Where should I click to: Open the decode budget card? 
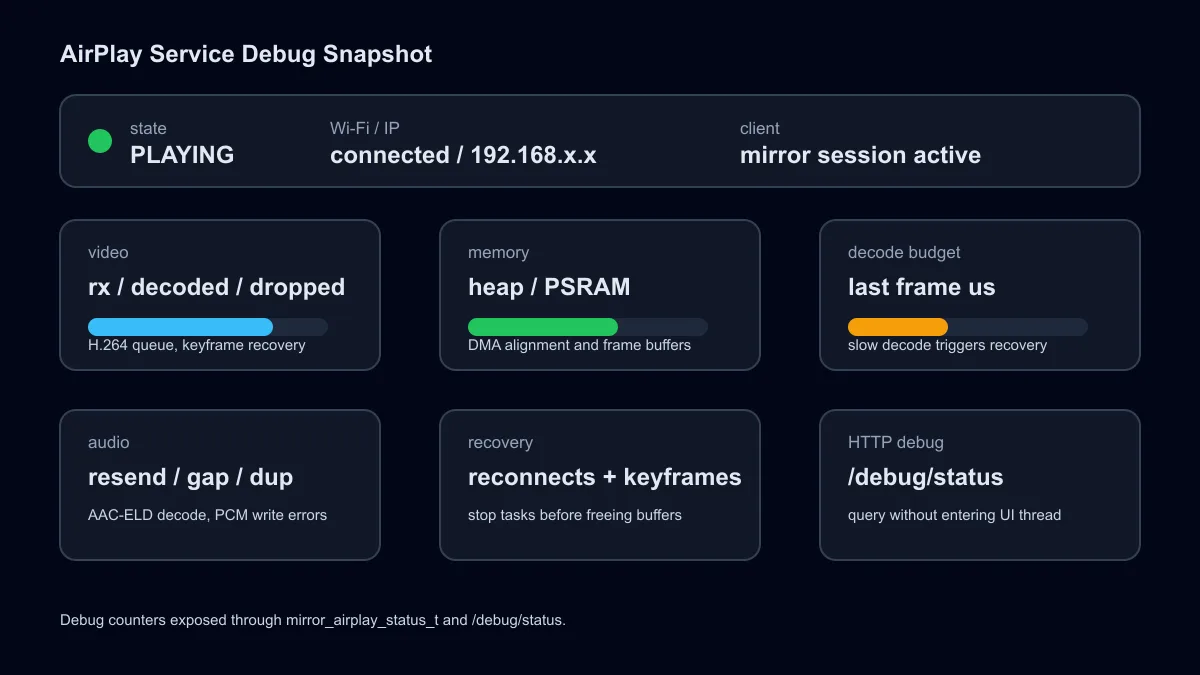980,295
